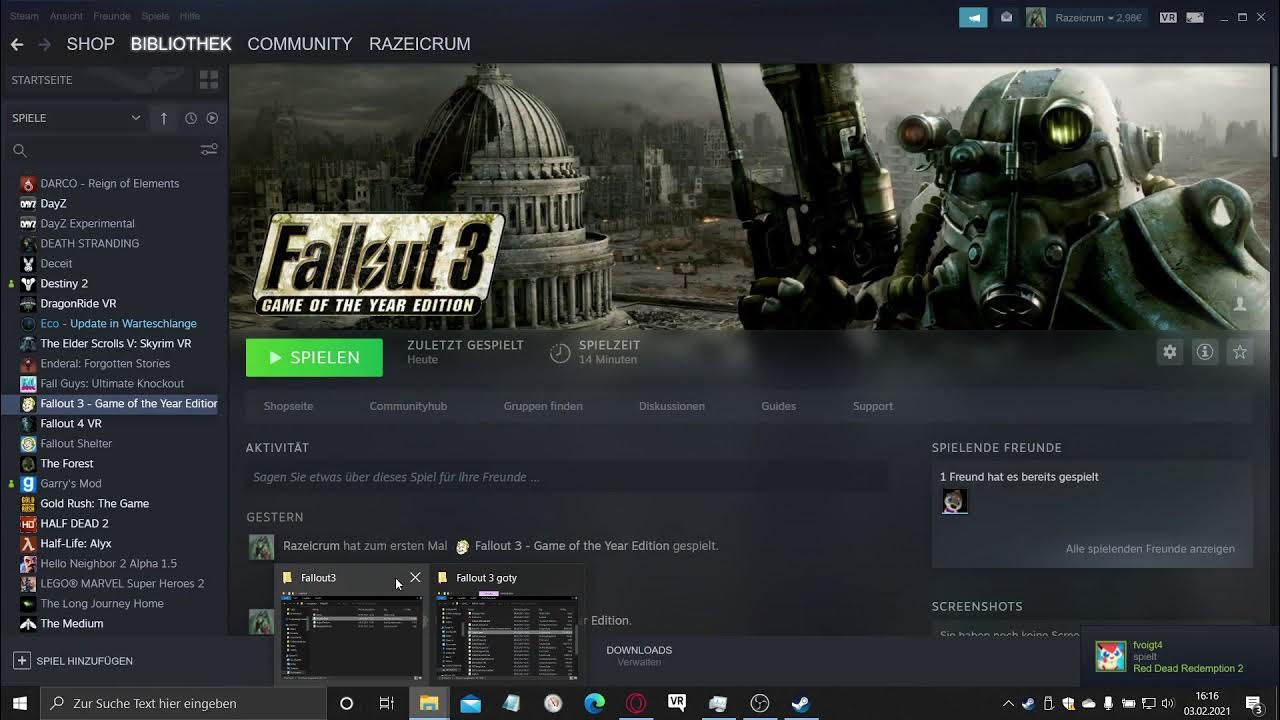The width and height of the screenshot is (1280, 720).
Task: Select Garry's Mod in game list
Action: 71,483
